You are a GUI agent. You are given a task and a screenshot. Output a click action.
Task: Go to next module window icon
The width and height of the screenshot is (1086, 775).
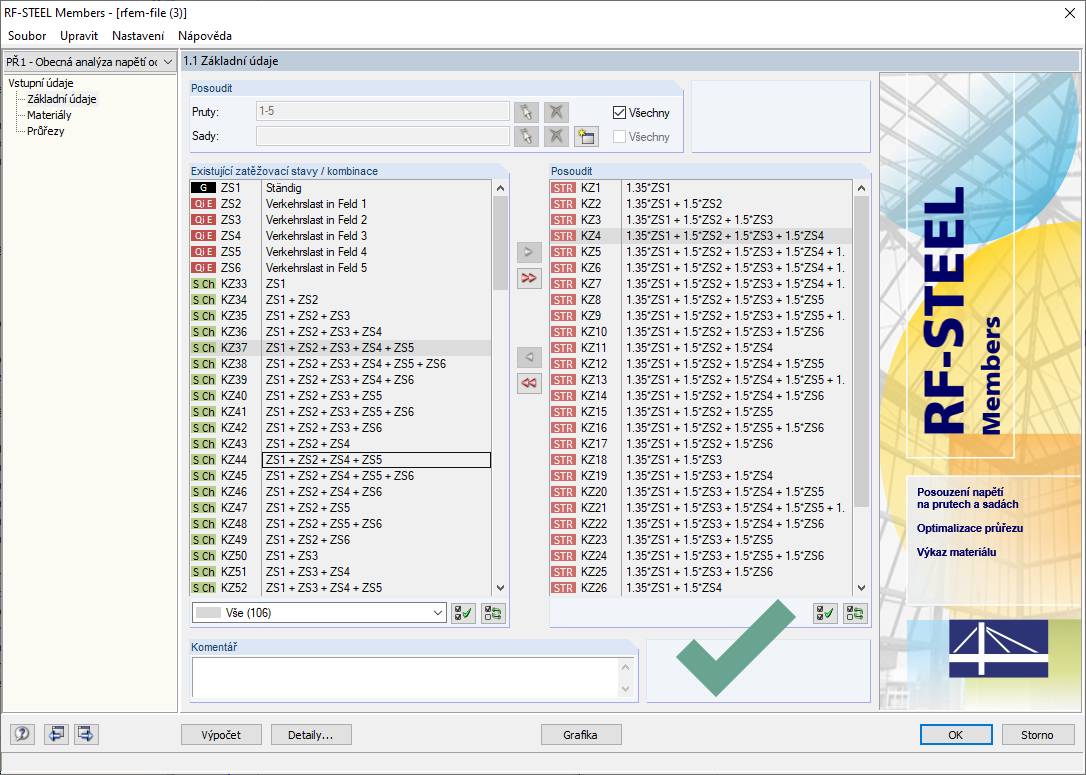click(87, 734)
